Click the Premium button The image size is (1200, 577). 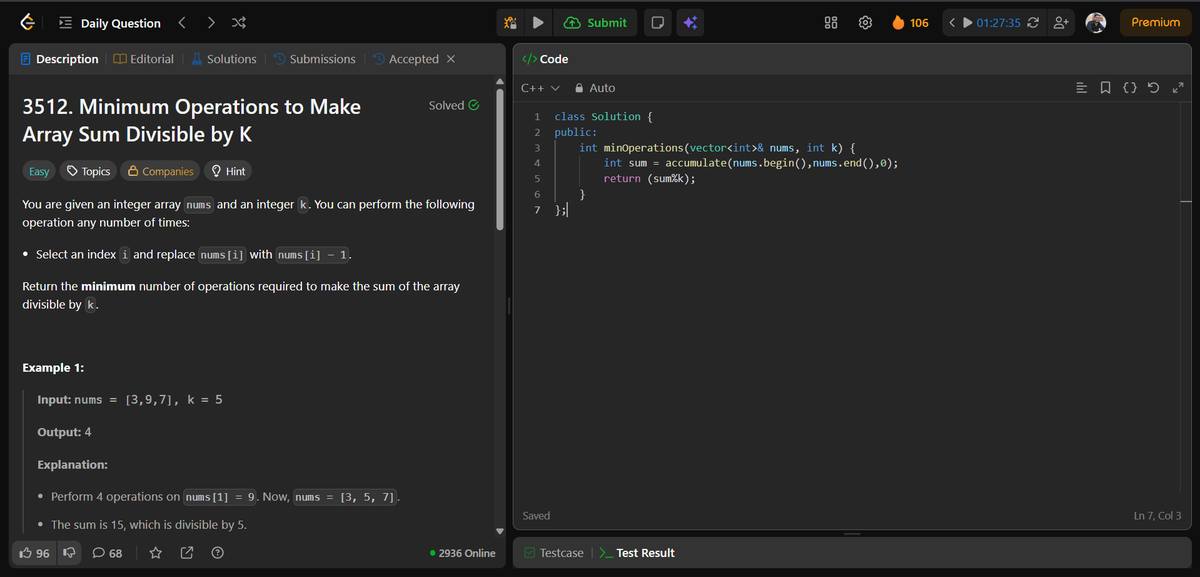click(x=1155, y=23)
